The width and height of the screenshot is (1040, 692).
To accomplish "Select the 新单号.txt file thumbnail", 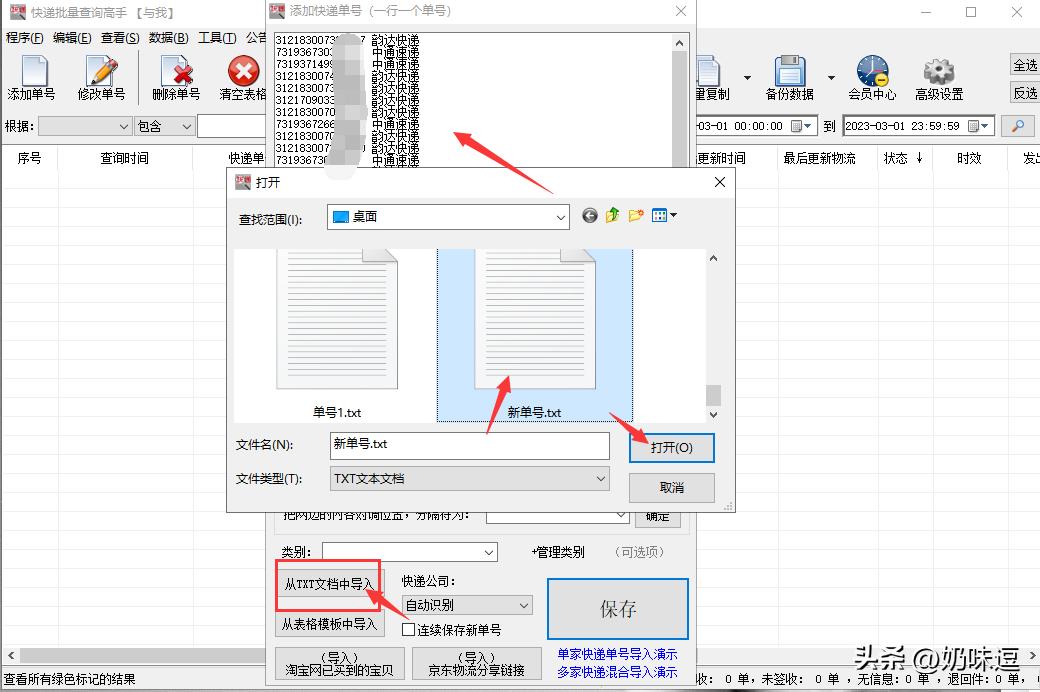I will (535, 335).
